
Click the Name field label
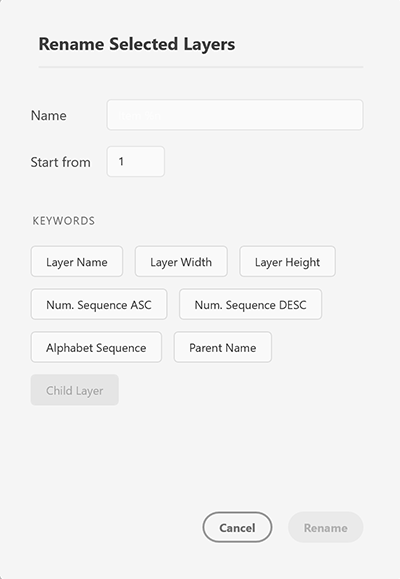tap(48, 116)
